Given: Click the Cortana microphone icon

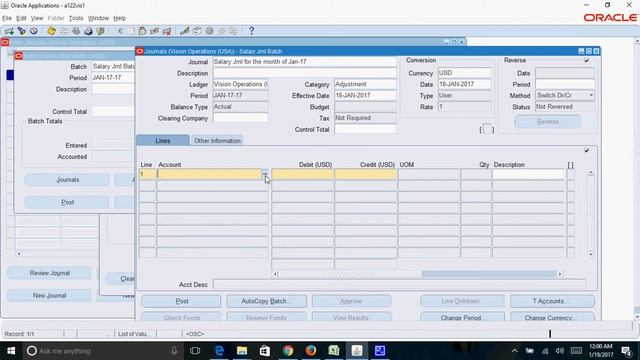Looking at the screenshot, I should [174, 351].
